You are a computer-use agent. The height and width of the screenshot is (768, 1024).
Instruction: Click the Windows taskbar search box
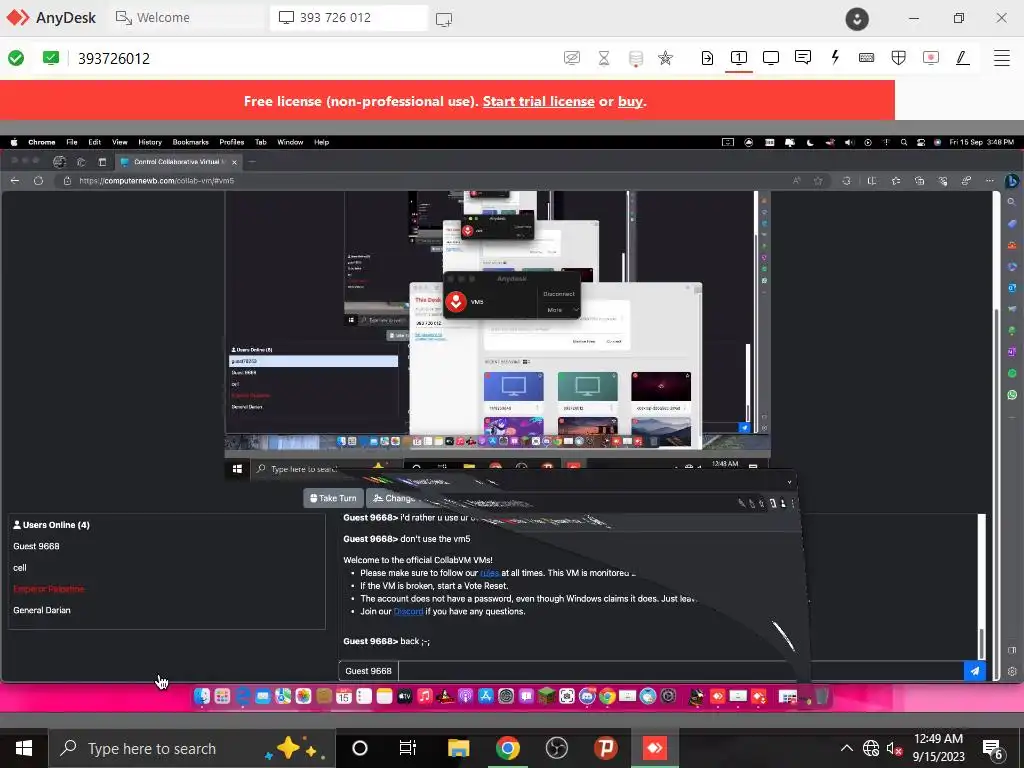(x=192, y=748)
